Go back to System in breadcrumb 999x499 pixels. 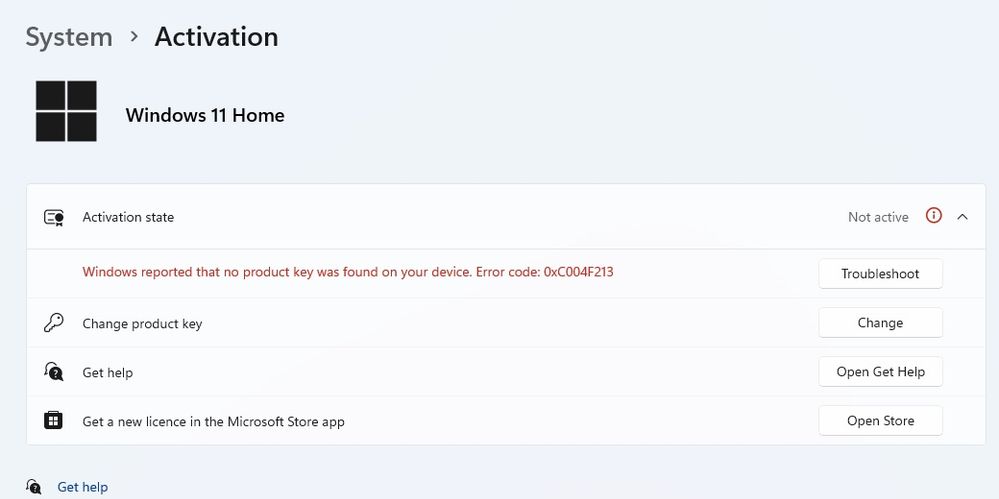(x=69, y=37)
